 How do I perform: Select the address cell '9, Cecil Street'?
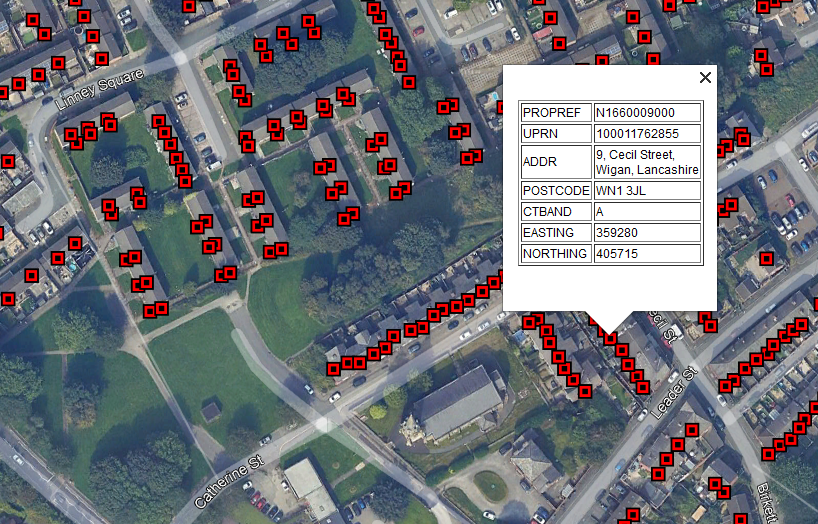pyautogui.click(x=647, y=162)
